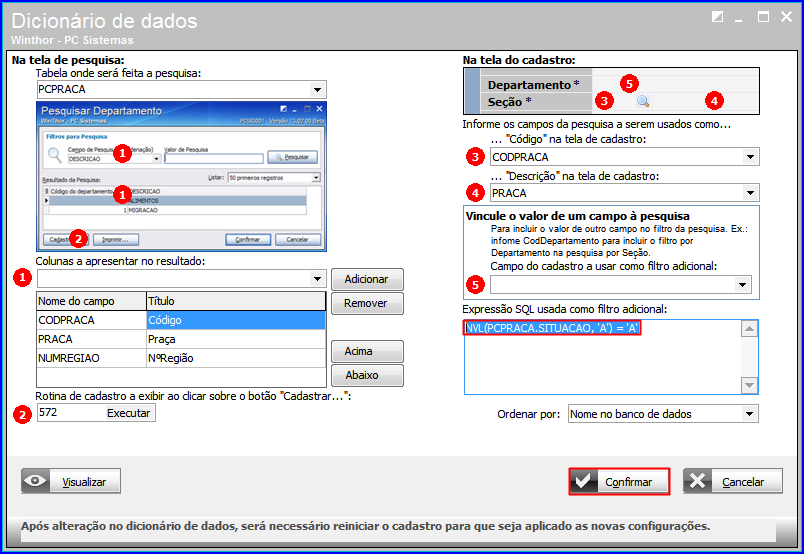Click the SQL expression NVL(PCPRACA.SITUACAO text
This screenshot has height=554, width=804.
pyautogui.click(x=552, y=328)
